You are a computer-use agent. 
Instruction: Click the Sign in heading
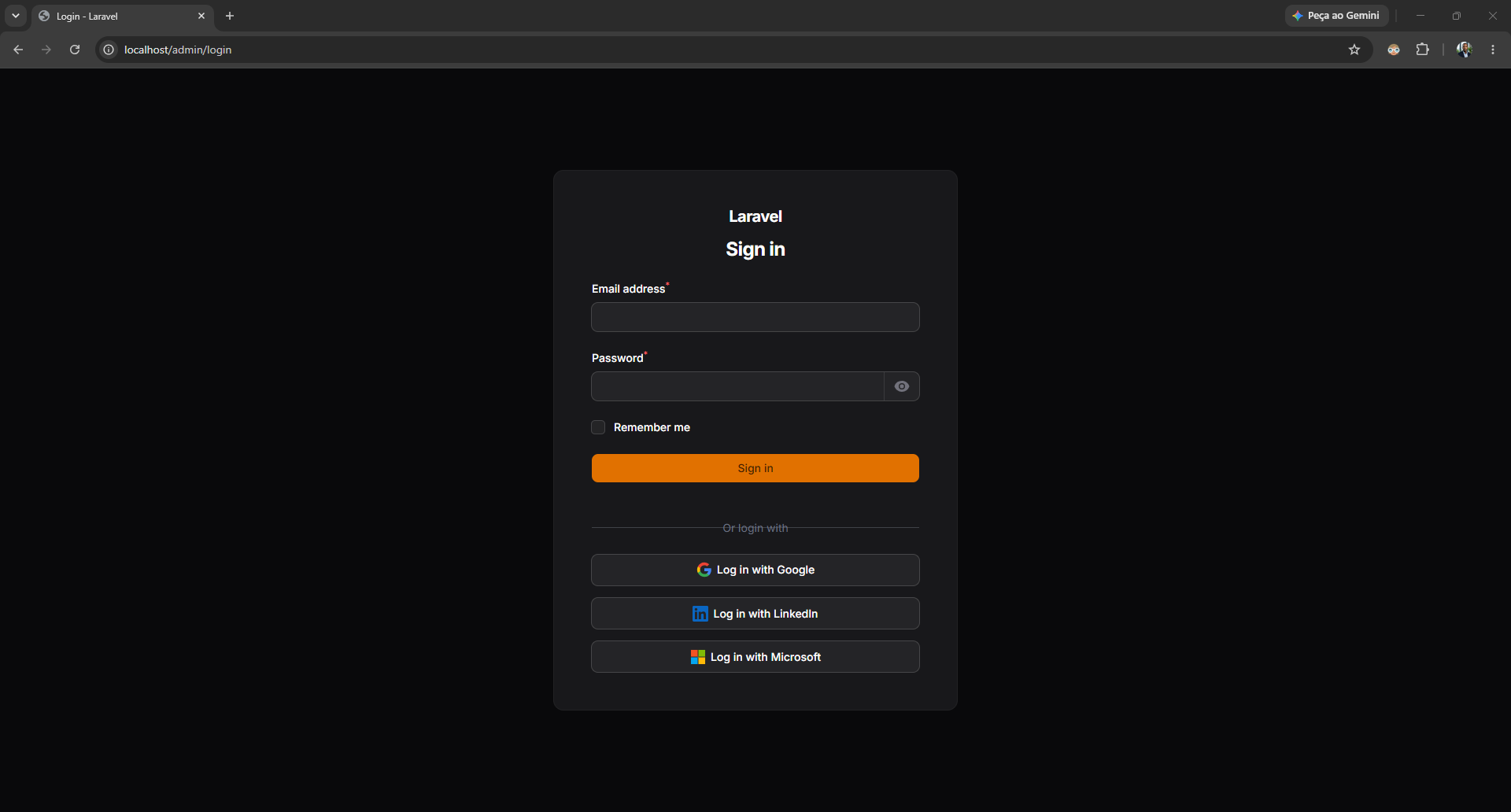click(x=755, y=249)
